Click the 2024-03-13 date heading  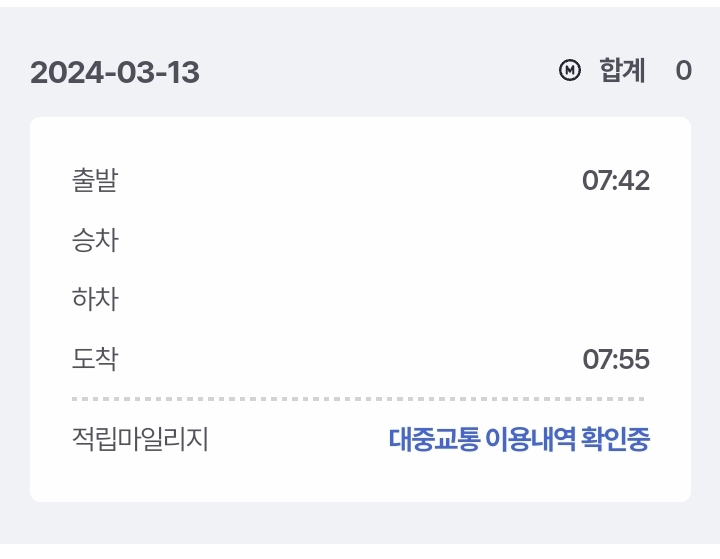[115, 72]
